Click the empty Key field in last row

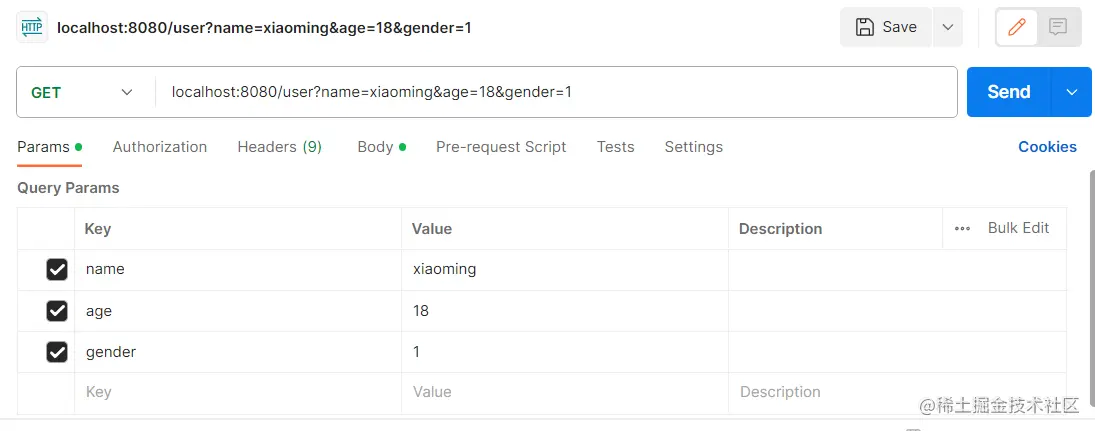point(238,392)
